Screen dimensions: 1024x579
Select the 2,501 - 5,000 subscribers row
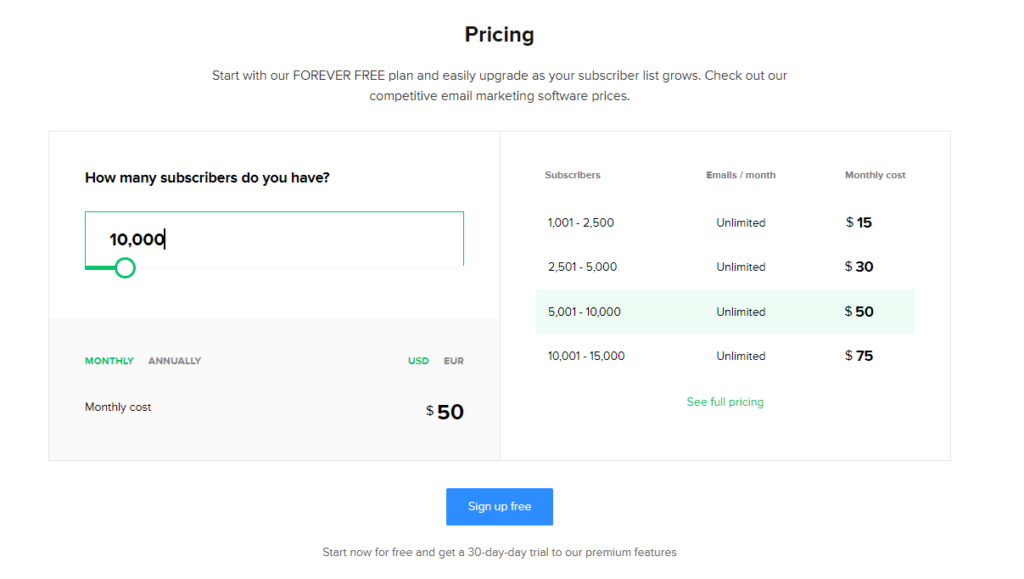click(x=725, y=267)
